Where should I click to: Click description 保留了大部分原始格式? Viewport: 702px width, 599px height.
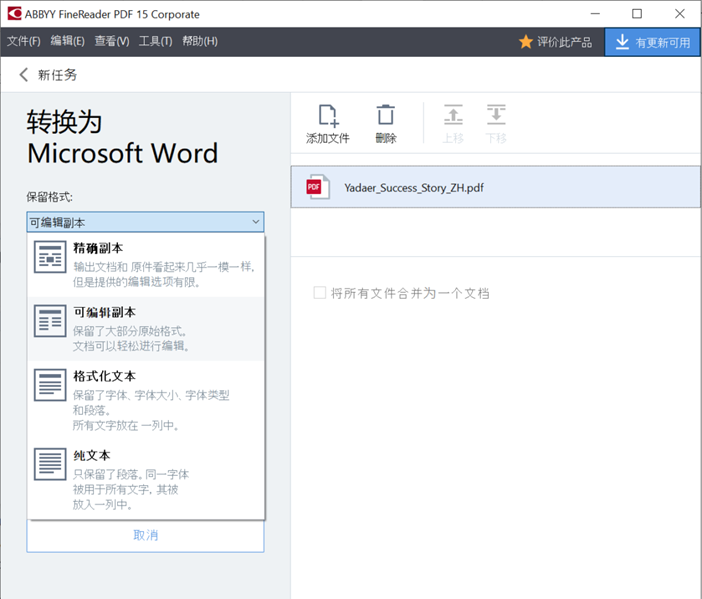[129, 331]
